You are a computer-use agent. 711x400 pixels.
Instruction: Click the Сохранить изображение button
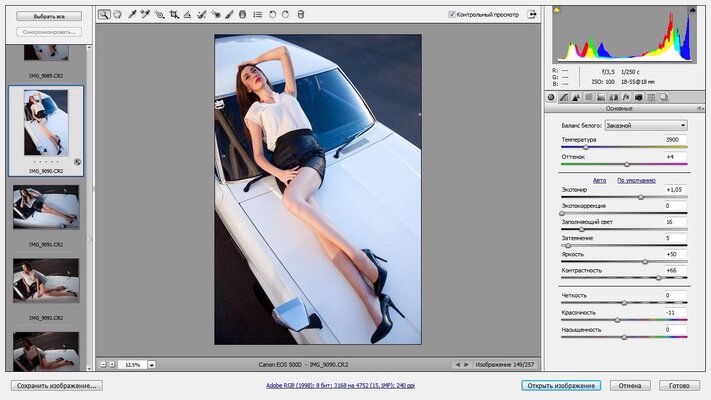click(x=56, y=385)
